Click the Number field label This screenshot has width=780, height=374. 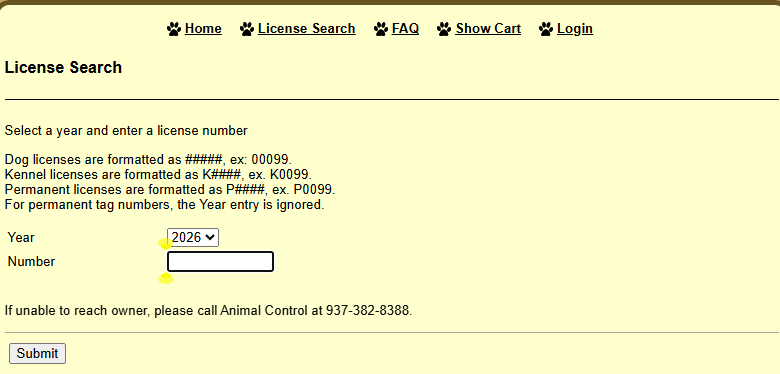click(x=31, y=262)
